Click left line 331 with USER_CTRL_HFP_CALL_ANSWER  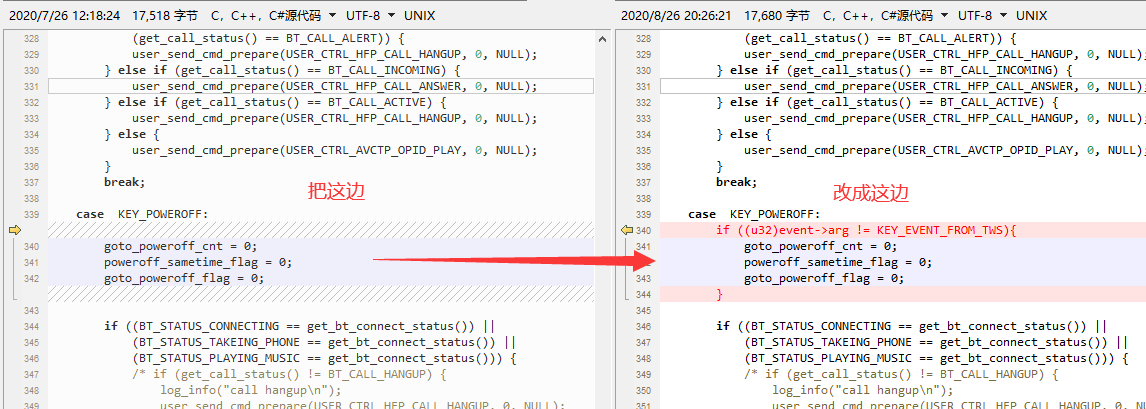pyautogui.click(x=334, y=86)
